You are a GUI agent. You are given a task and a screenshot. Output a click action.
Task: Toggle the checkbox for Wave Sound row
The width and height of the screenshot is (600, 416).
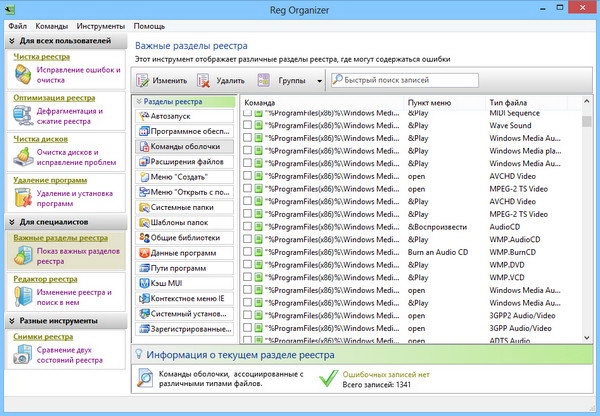(247, 127)
